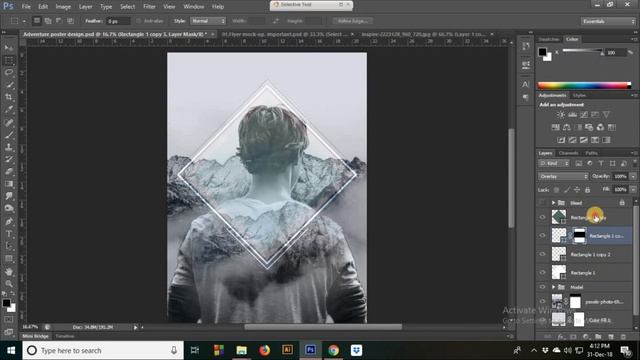
Task: Add a Curves adjustment
Action: click(584, 115)
